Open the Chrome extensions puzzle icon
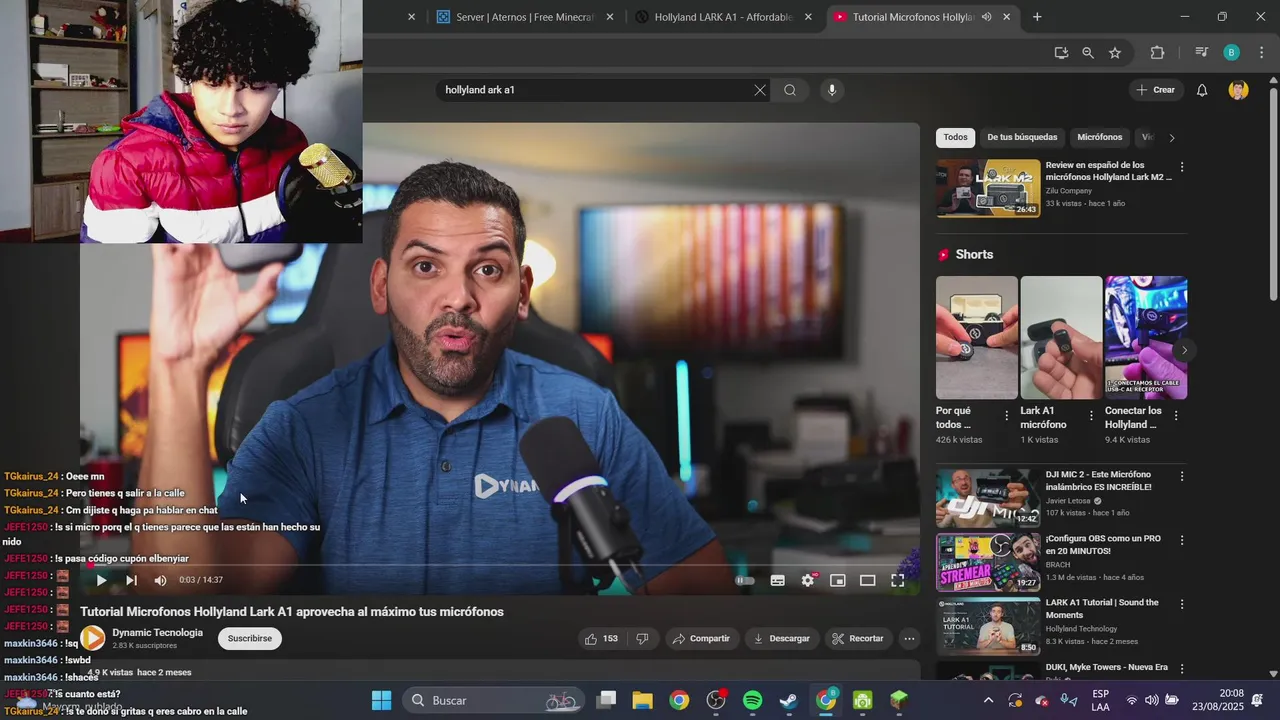The width and height of the screenshot is (1280, 720). coord(1158,53)
